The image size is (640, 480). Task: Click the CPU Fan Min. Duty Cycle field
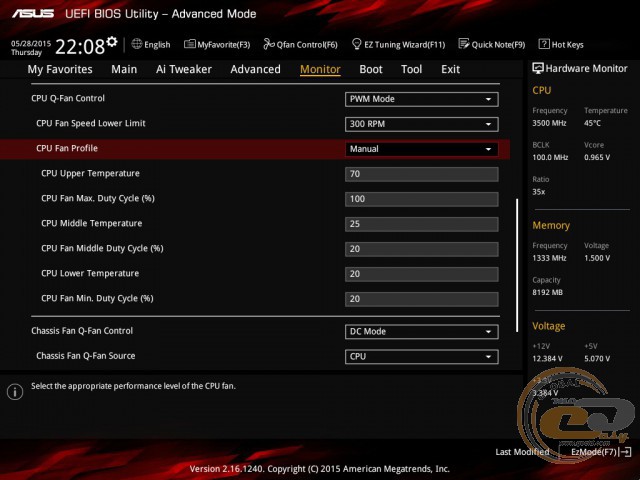[422, 298]
